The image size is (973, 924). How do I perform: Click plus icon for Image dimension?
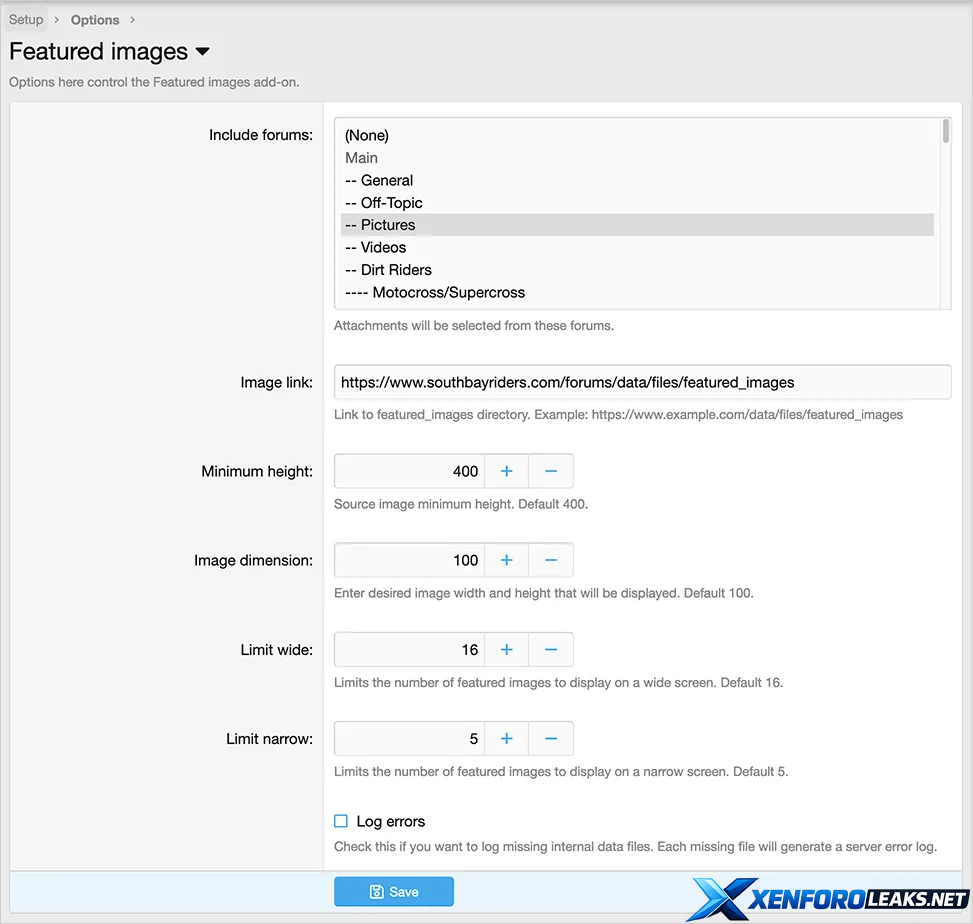(x=506, y=560)
